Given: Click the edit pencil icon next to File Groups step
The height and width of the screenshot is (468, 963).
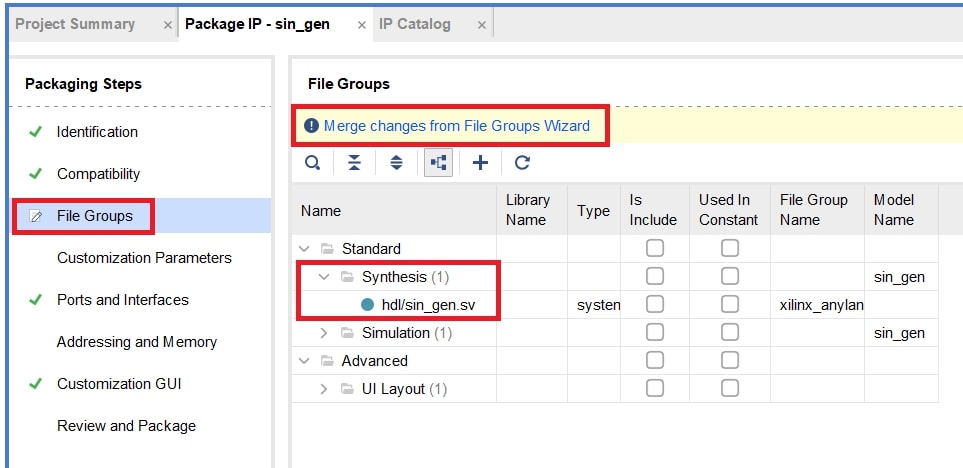Looking at the screenshot, I should pos(36,216).
